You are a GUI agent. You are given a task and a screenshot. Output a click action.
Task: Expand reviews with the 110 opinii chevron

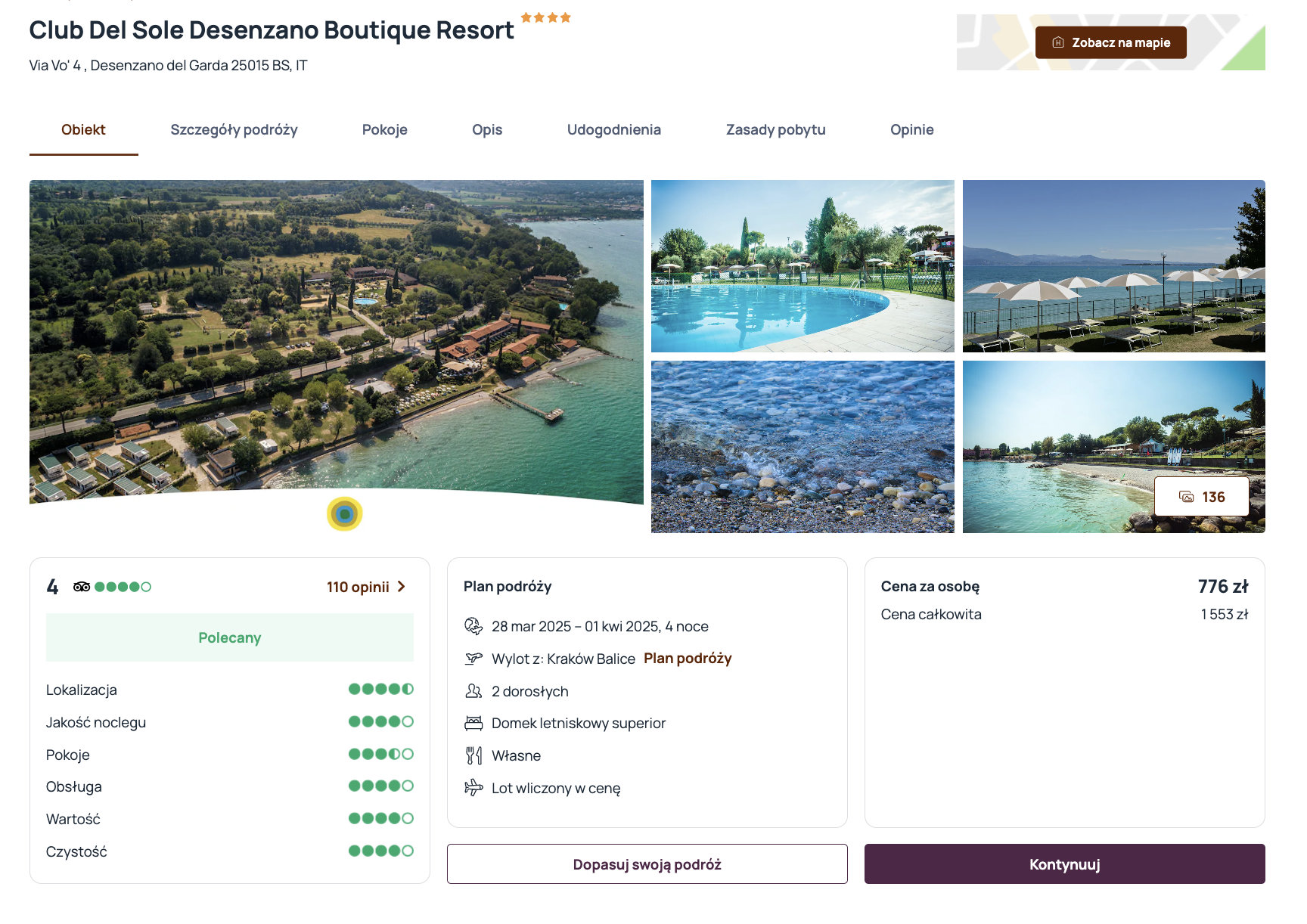tap(402, 587)
